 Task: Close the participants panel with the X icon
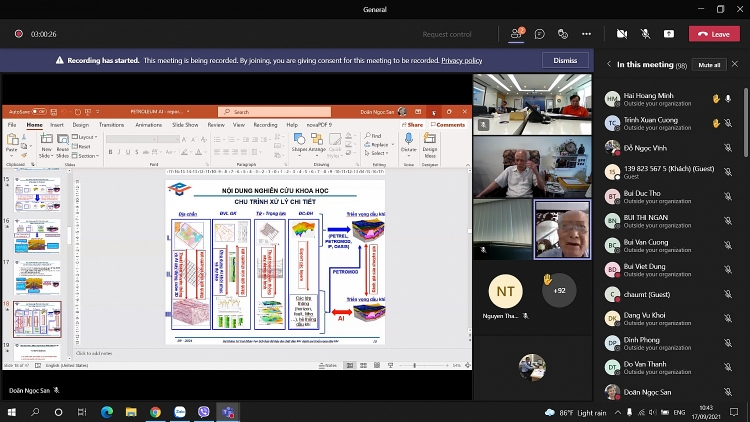[736, 64]
